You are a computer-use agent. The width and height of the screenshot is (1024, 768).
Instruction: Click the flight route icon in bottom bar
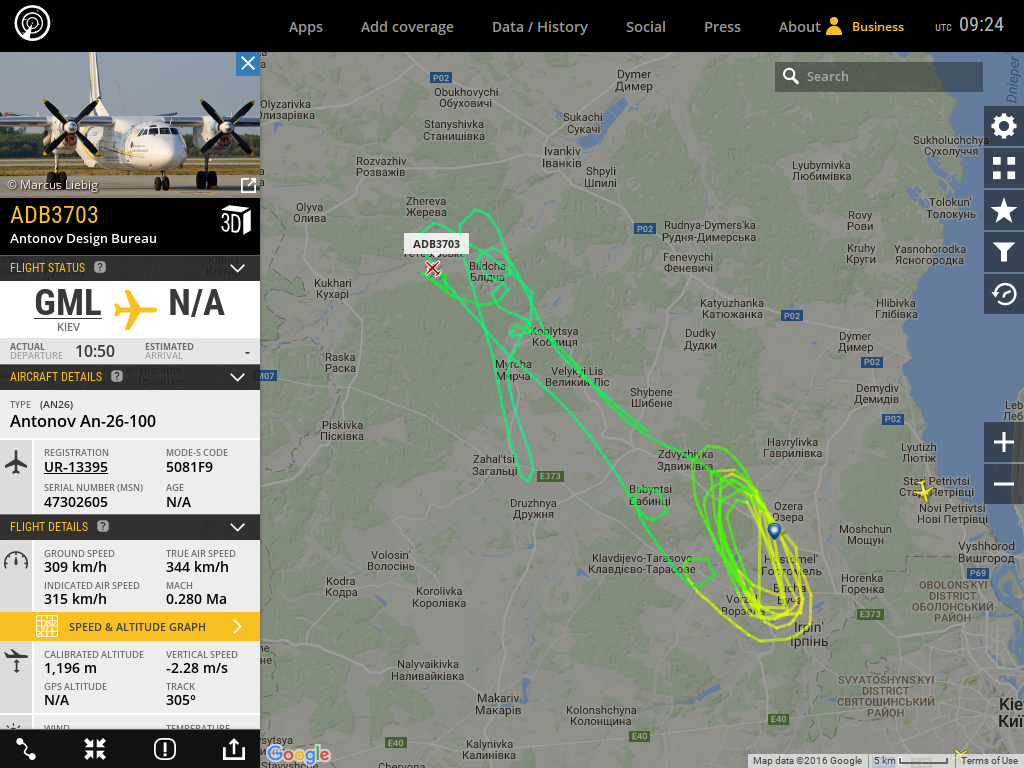tap(26, 749)
